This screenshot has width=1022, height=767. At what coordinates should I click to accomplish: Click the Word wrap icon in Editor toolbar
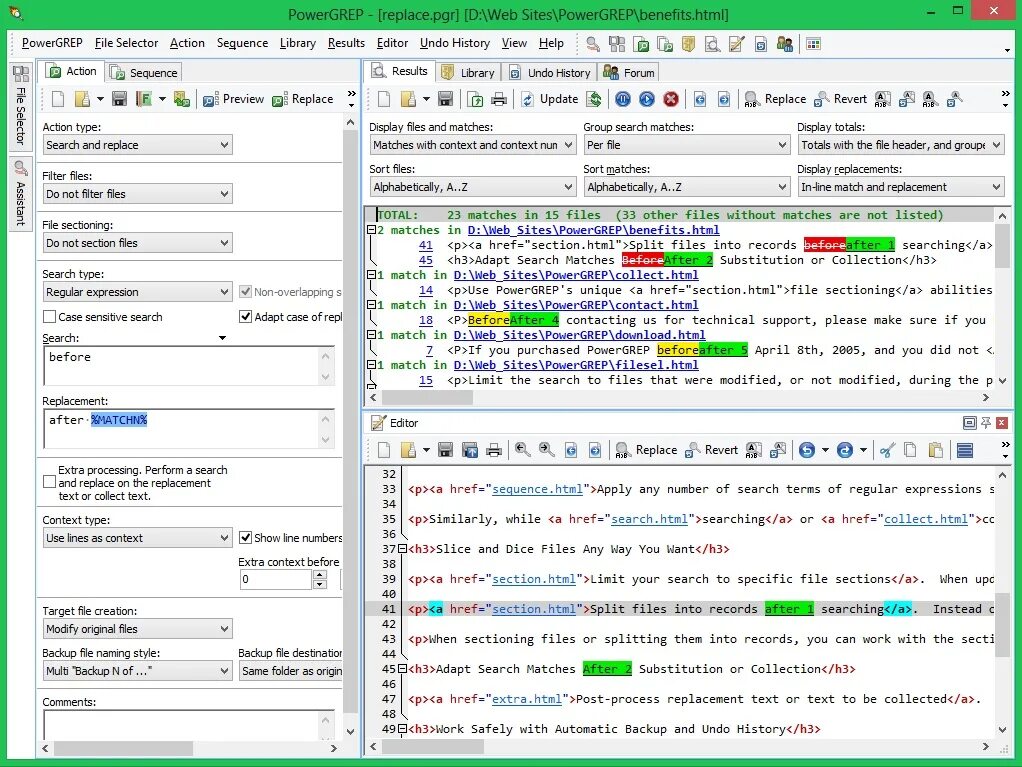pos(965,450)
